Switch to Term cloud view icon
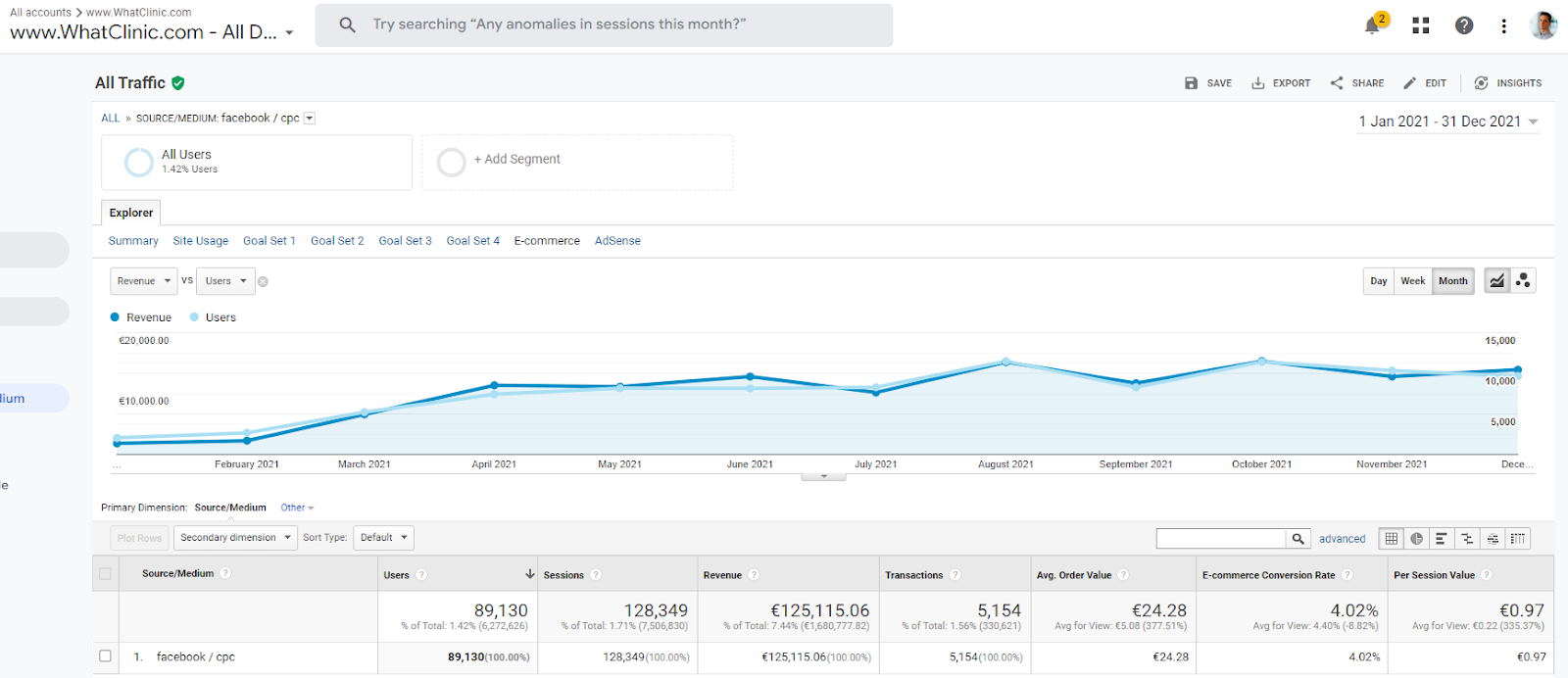The image size is (1568, 678). [x=1493, y=539]
